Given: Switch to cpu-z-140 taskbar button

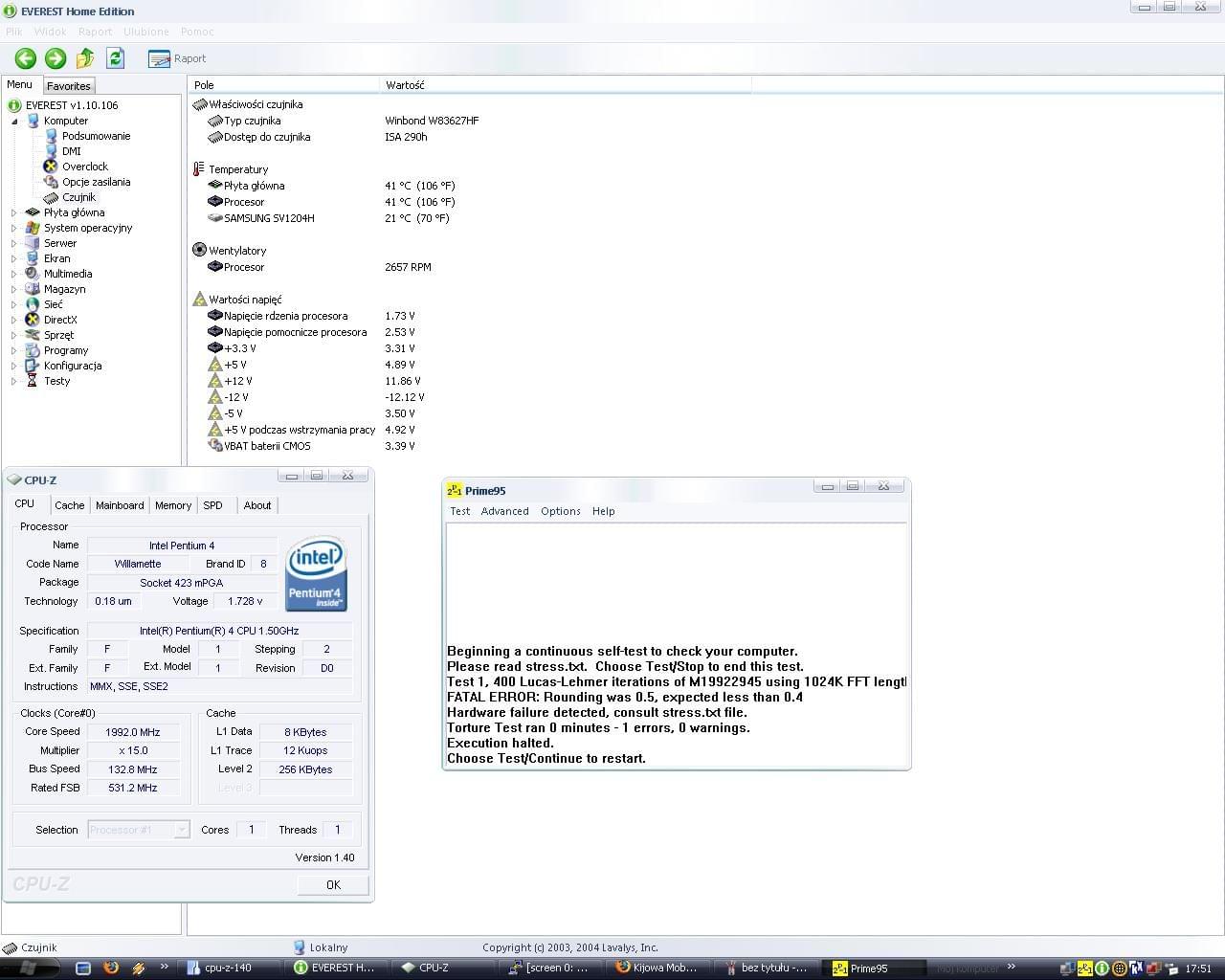Looking at the screenshot, I should click(x=230, y=968).
